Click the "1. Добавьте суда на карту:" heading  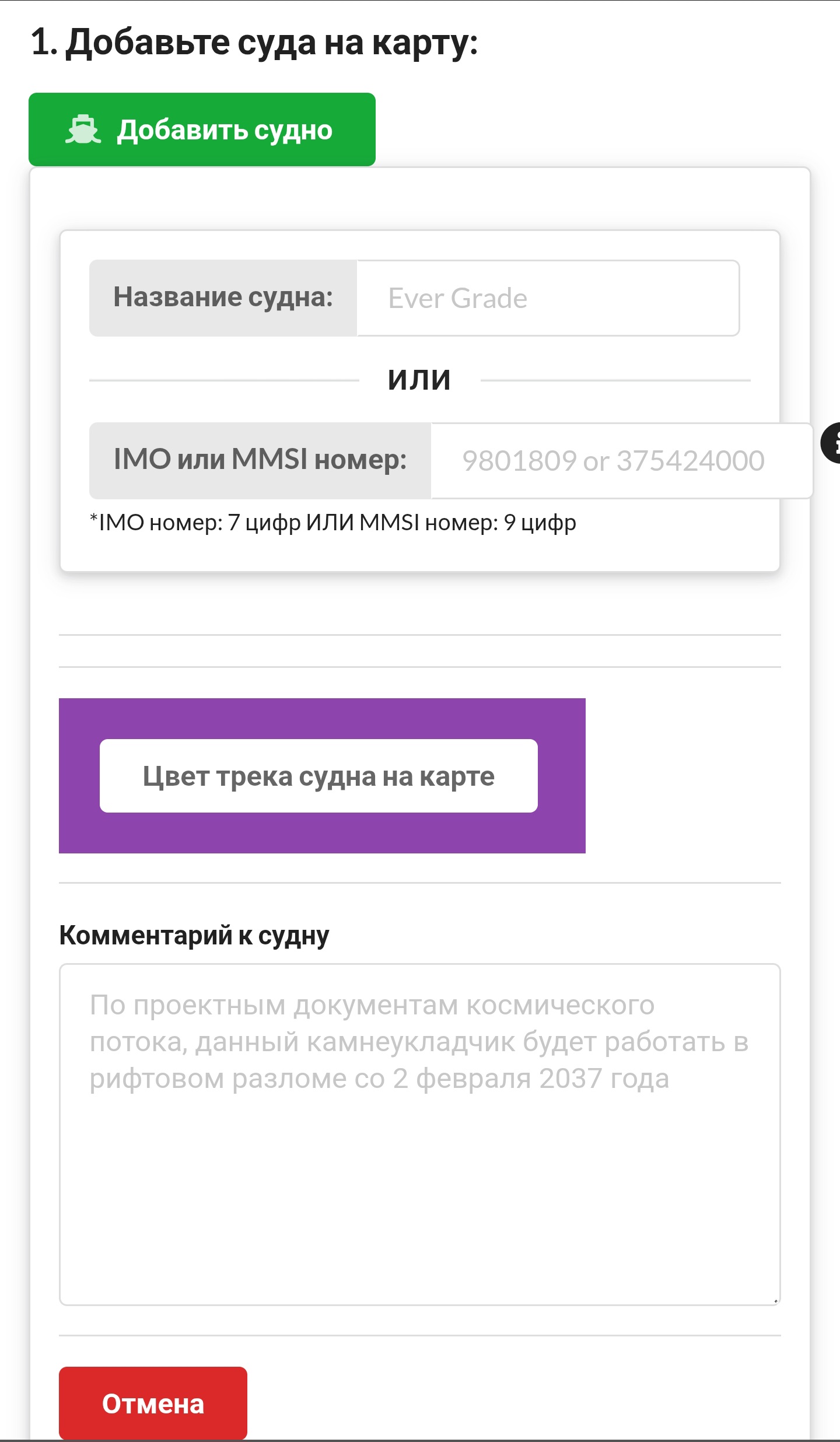click(254, 43)
